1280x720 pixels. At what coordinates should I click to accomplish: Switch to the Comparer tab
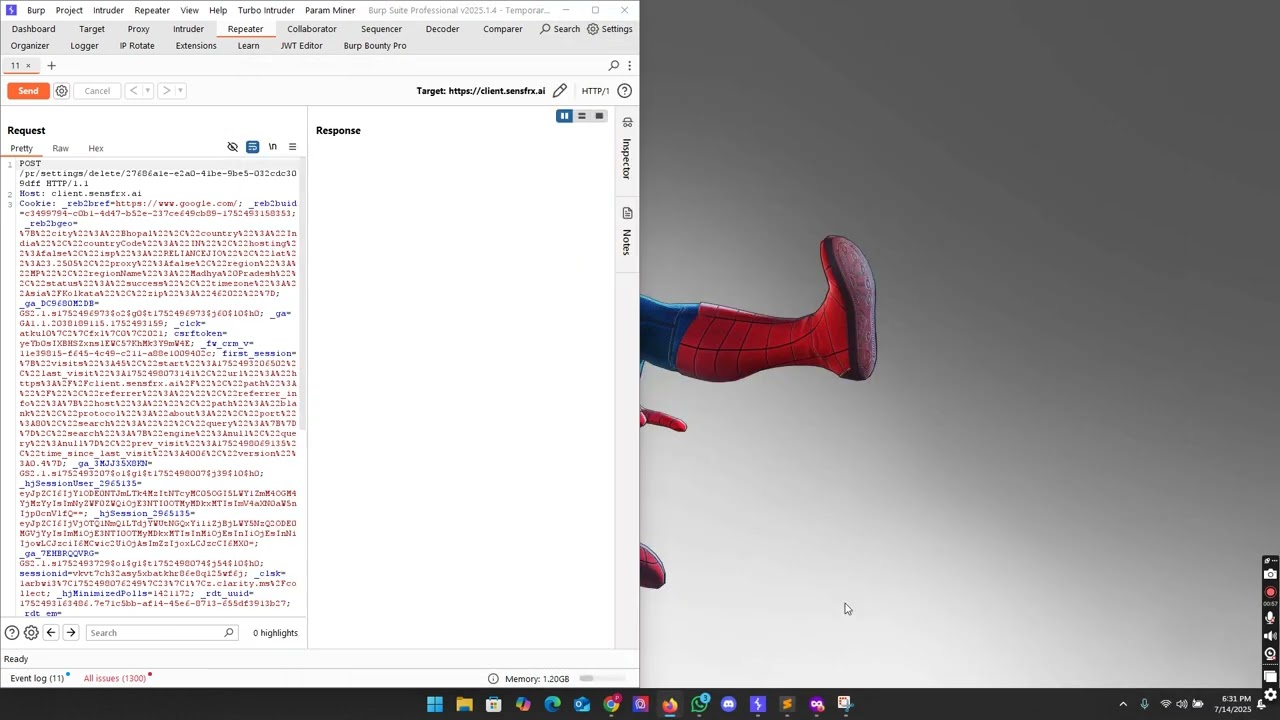tap(503, 29)
